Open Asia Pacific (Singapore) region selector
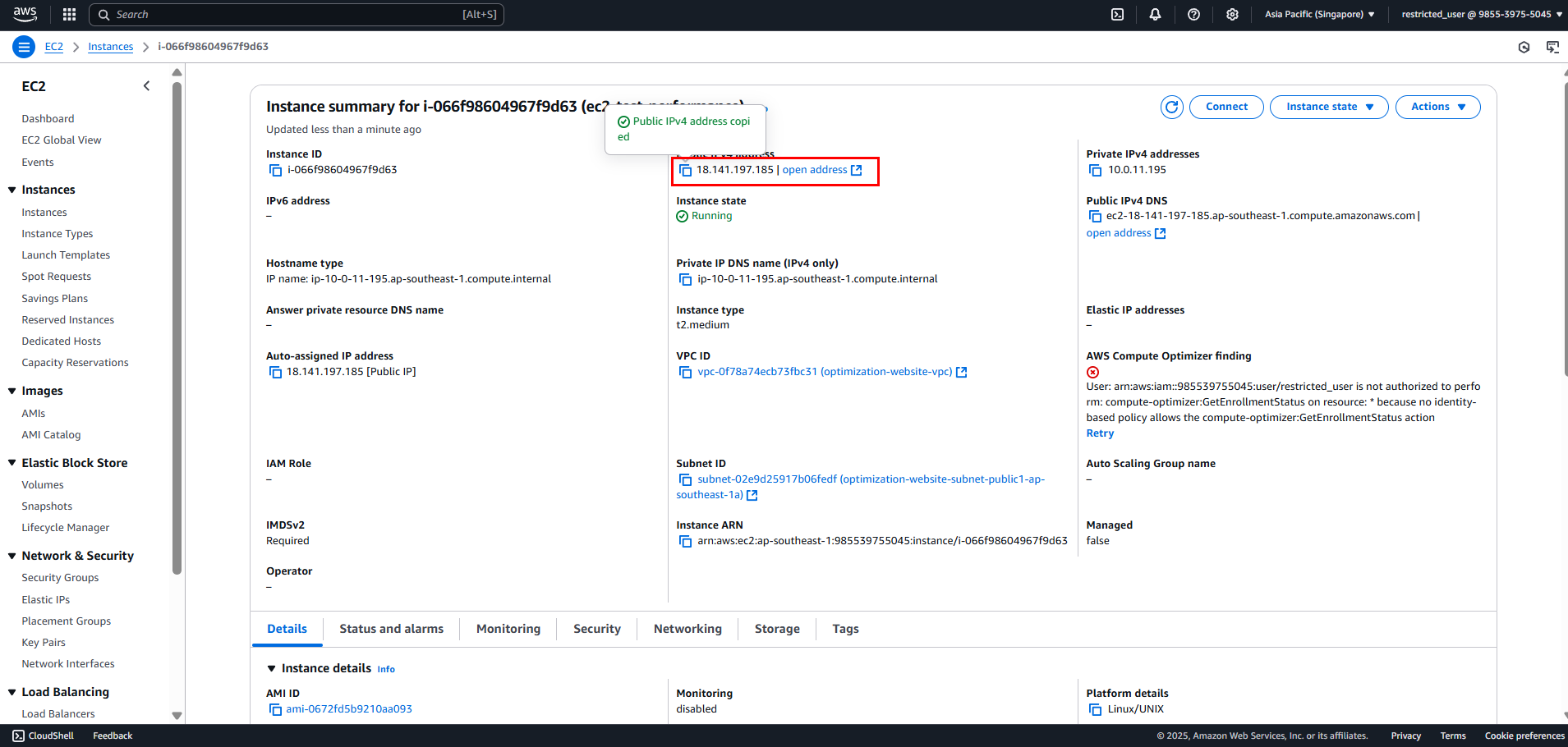This screenshot has width=1568, height=747. click(1319, 14)
